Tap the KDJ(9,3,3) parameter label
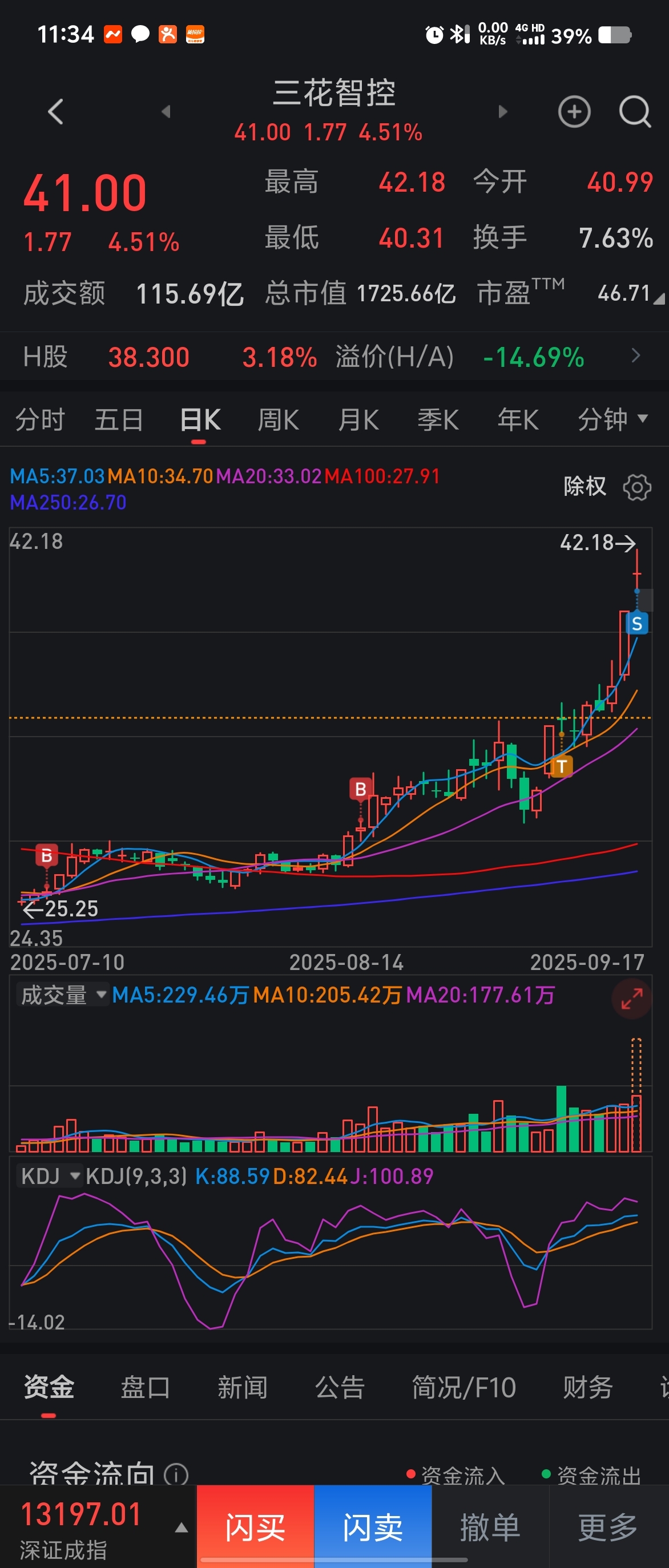Screen dimensions: 669x1568 [x=136, y=1176]
